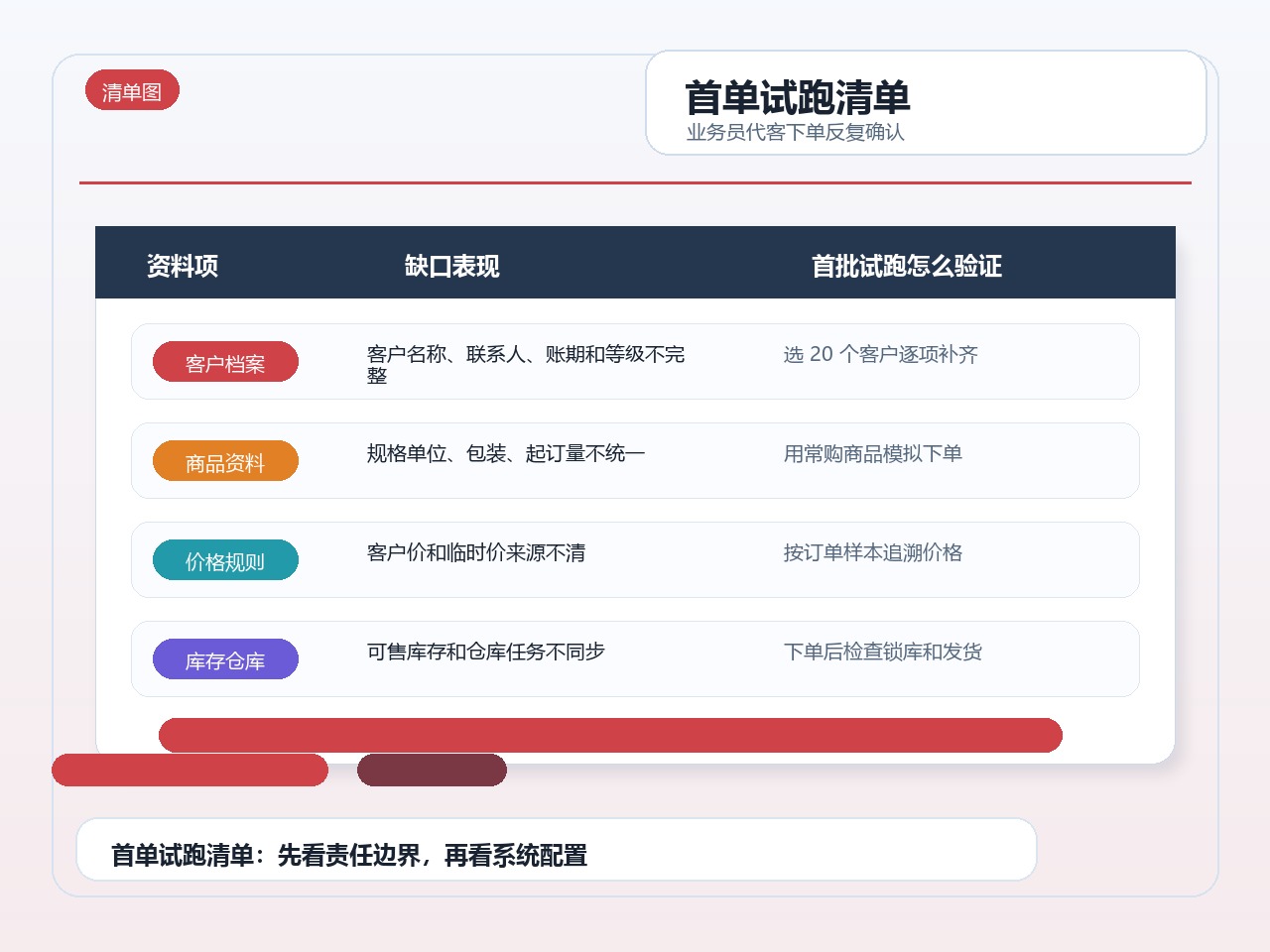Viewport: 1270px width, 952px height.
Task: Select text 可售库存和仓库任务不同步
Action: (x=486, y=652)
